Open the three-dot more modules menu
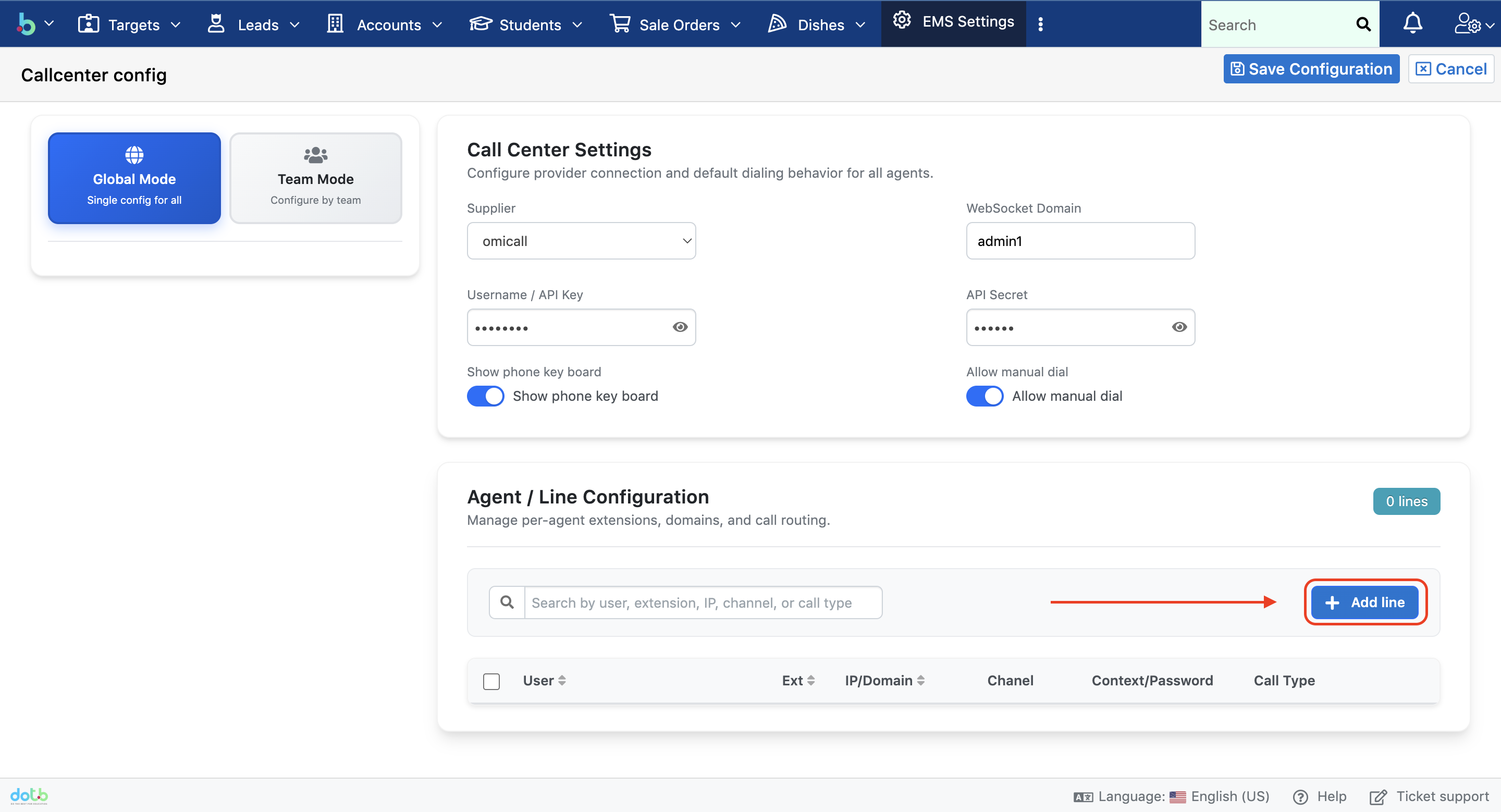The height and width of the screenshot is (812, 1501). (x=1040, y=24)
